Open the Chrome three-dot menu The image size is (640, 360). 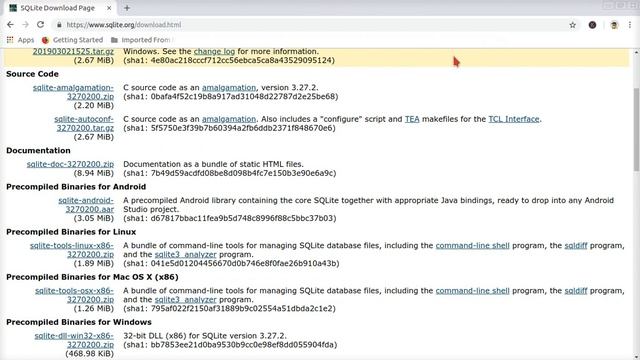click(630, 25)
